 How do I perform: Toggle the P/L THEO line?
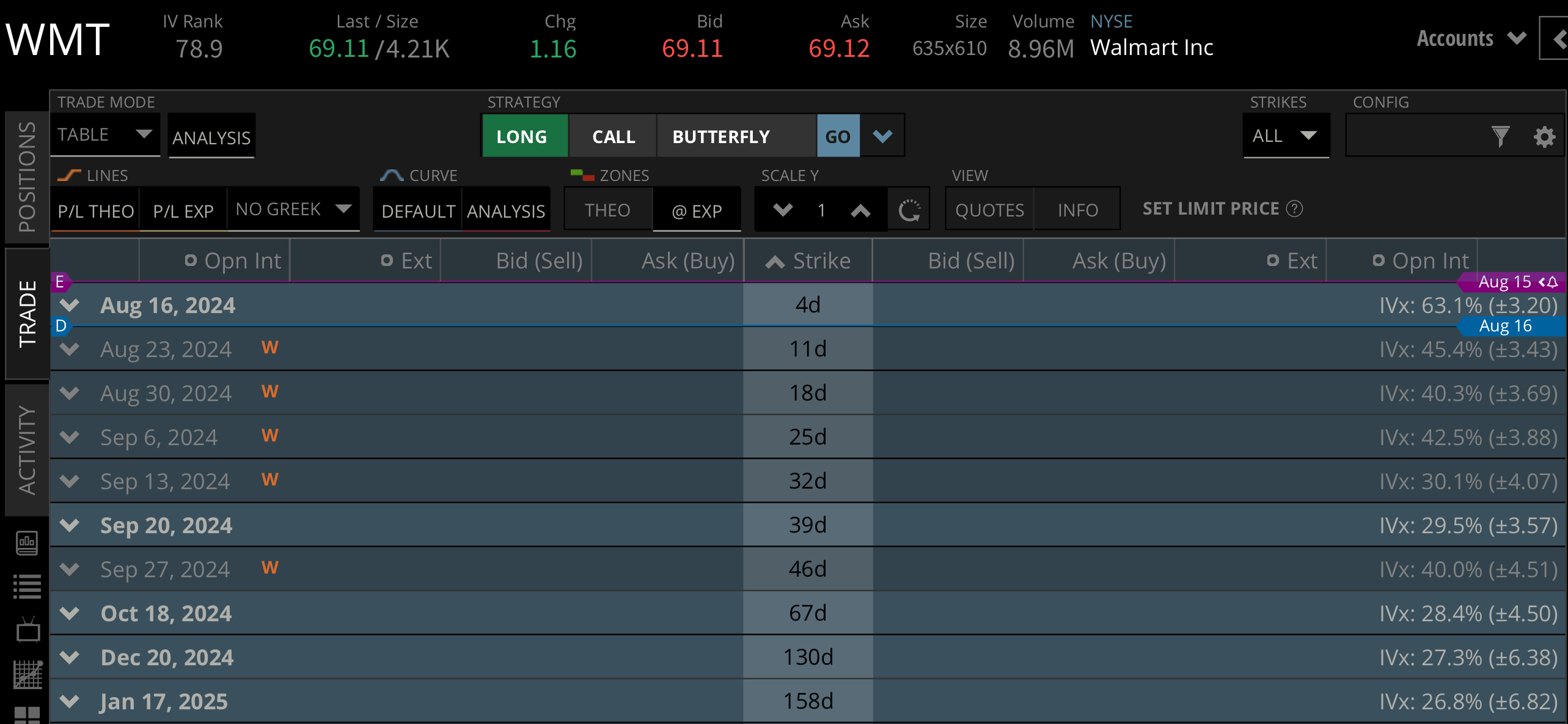point(95,211)
